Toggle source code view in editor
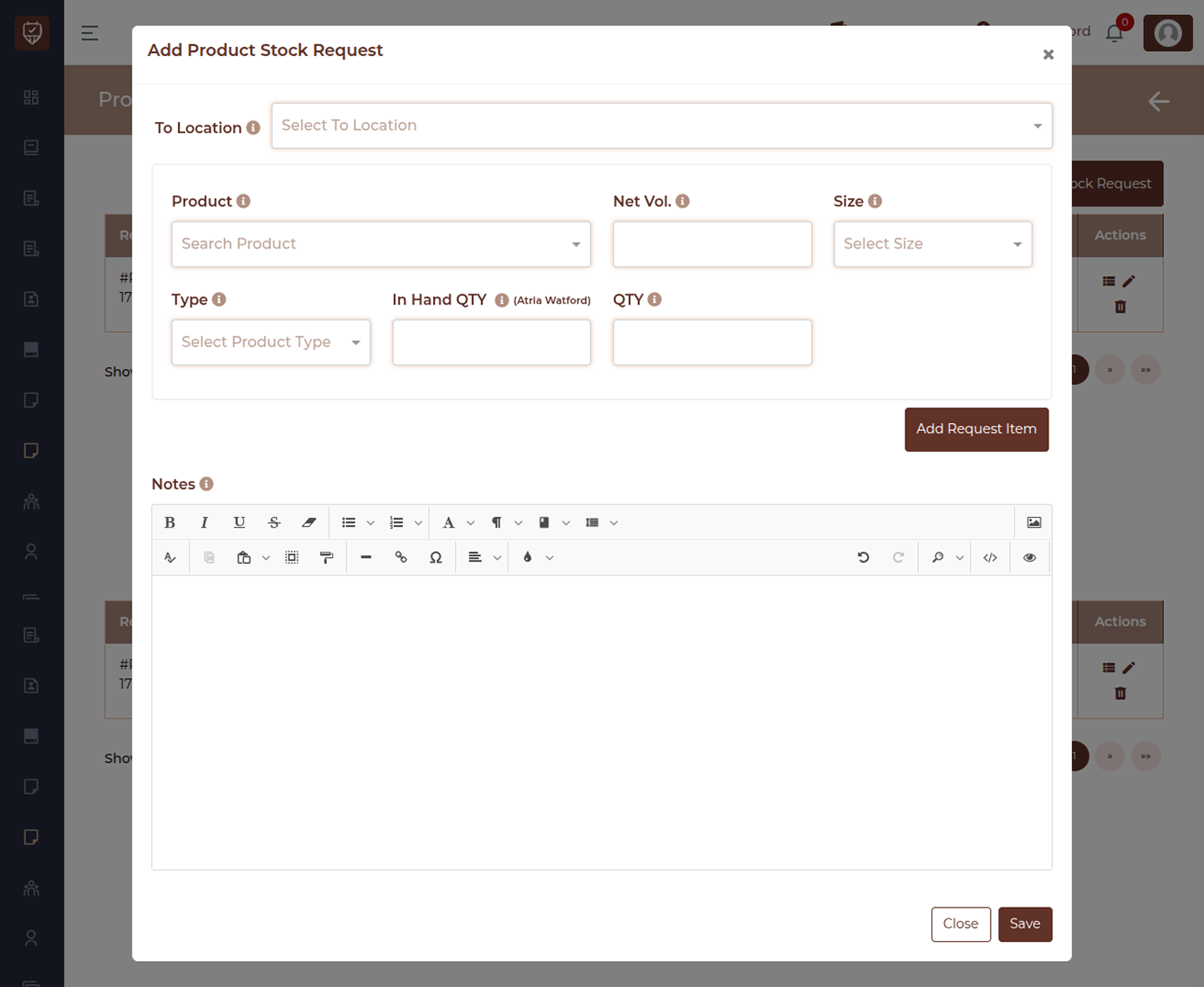Image resolution: width=1204 pixels, height=987 pixels. pos(990,558)
